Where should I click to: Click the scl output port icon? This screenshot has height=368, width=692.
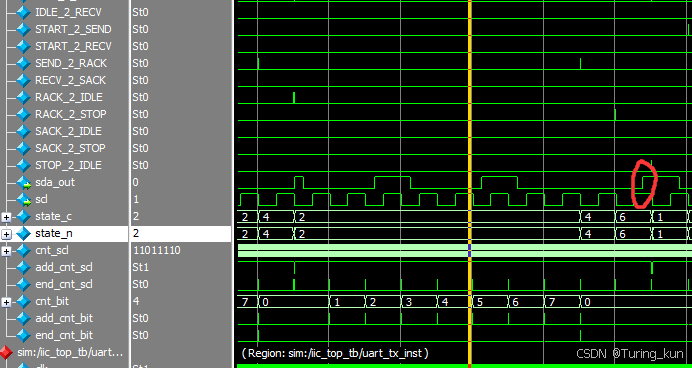point(24,200)
